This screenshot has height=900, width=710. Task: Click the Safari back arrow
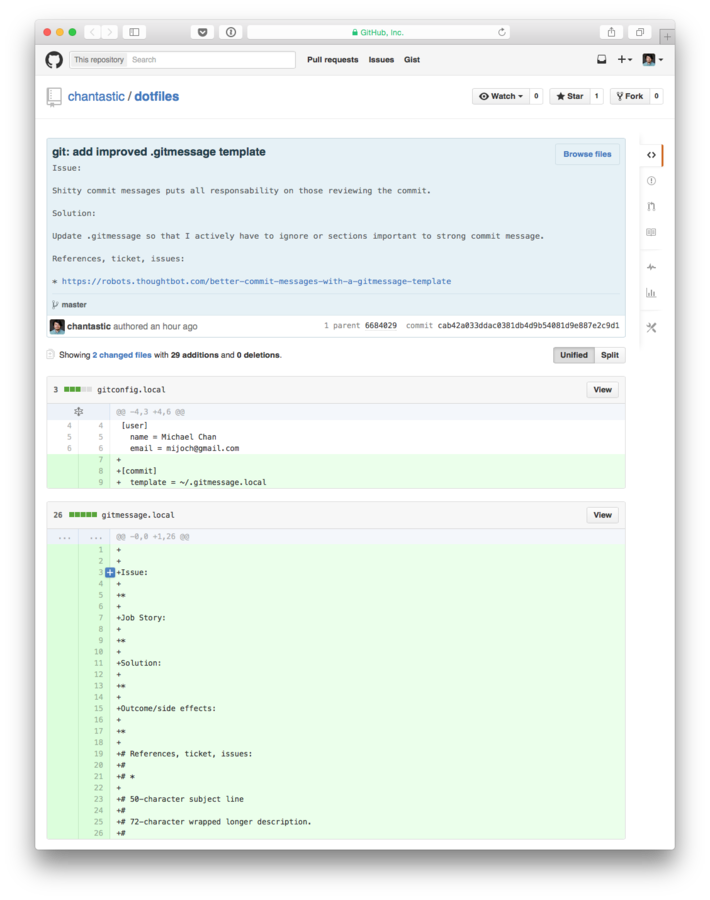coord(92,32)
